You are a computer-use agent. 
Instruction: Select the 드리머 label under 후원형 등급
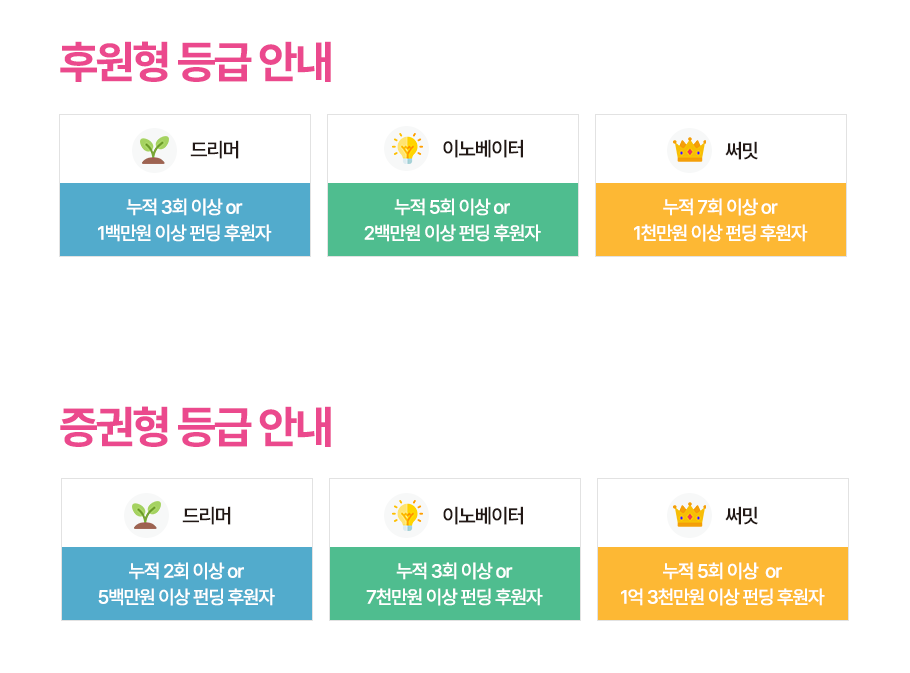point(215,150)
